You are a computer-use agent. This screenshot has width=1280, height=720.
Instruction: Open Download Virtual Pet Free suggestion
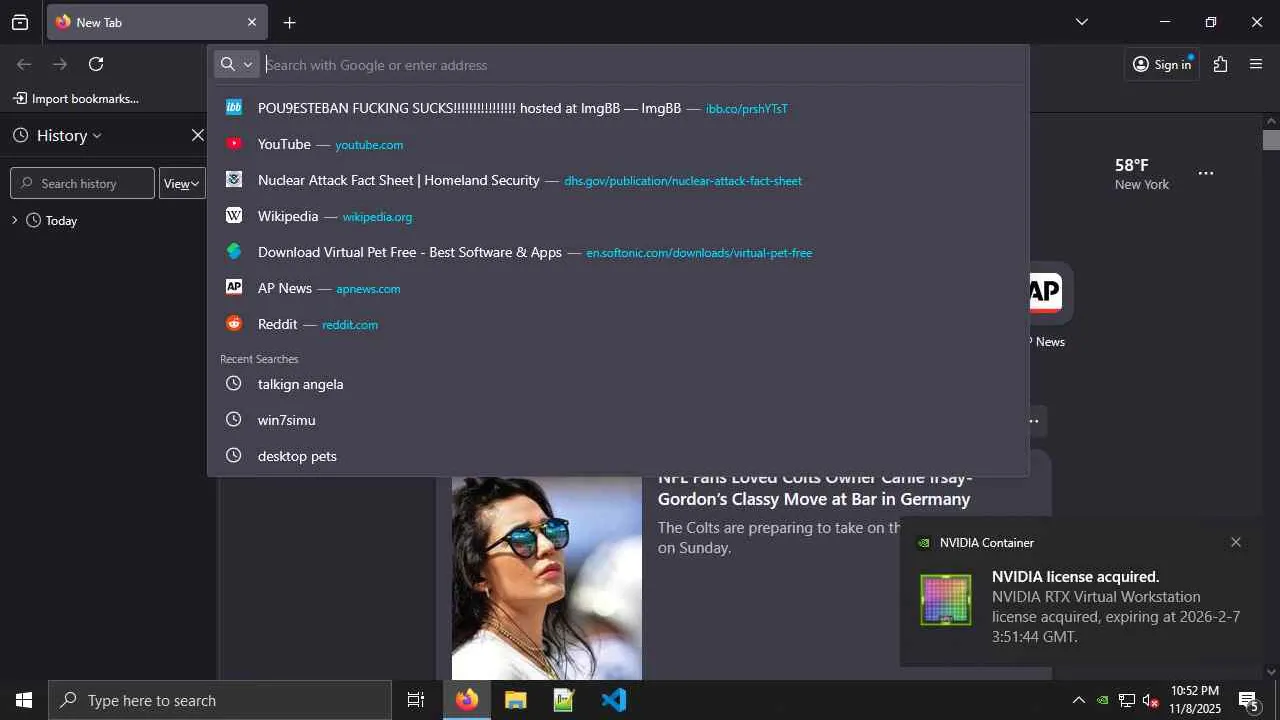click(x=618, y=252)
